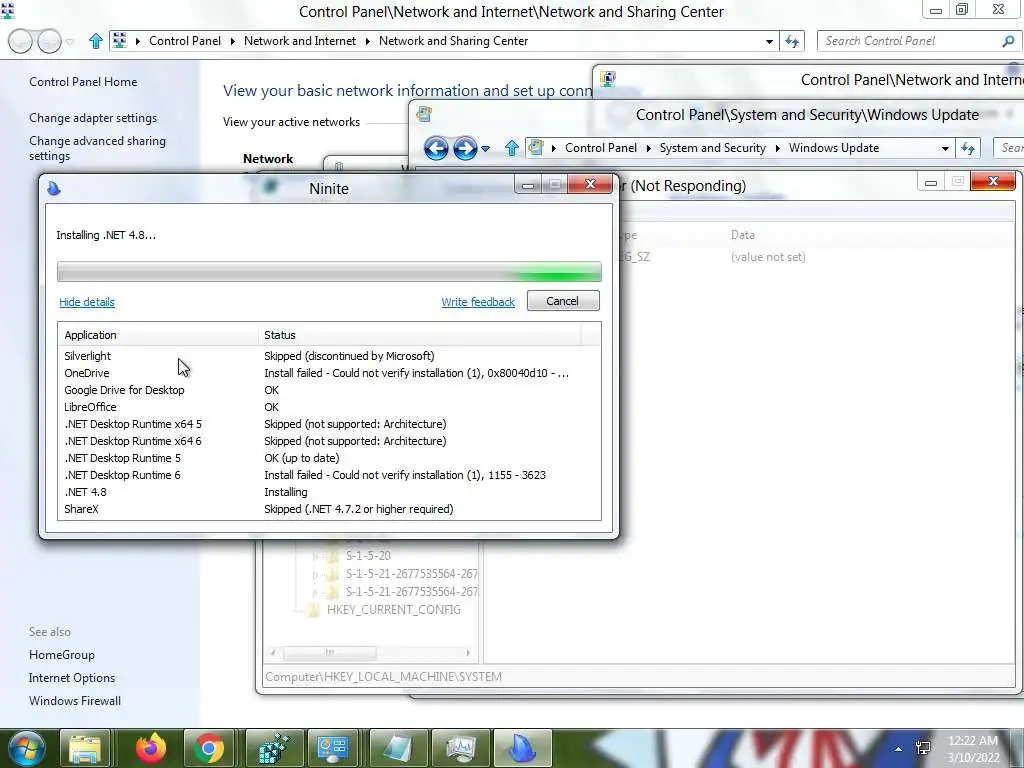Image resolution: width=1024 pixels, height=768 pixels.
Task: Click Control Panel icon in main address bar
Action: (120, 40)
